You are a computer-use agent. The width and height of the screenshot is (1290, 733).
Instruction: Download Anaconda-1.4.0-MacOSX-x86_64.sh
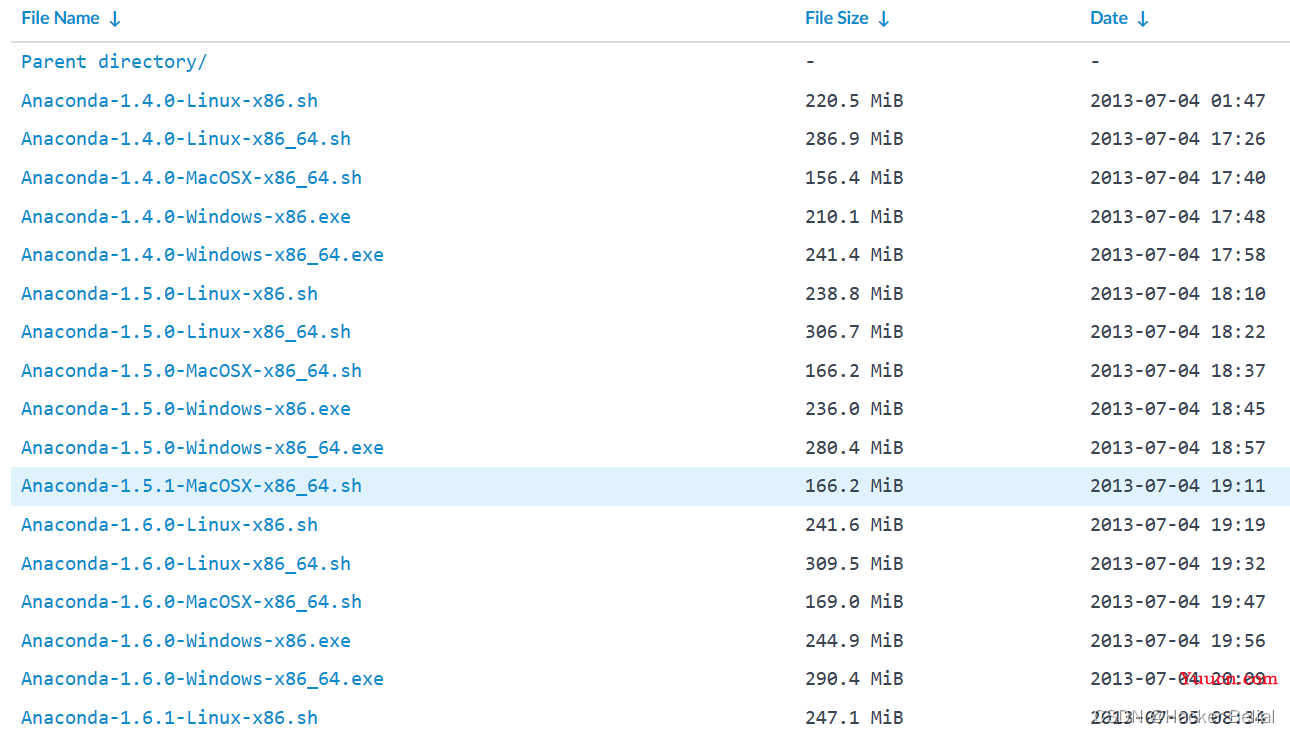point(191,178)
